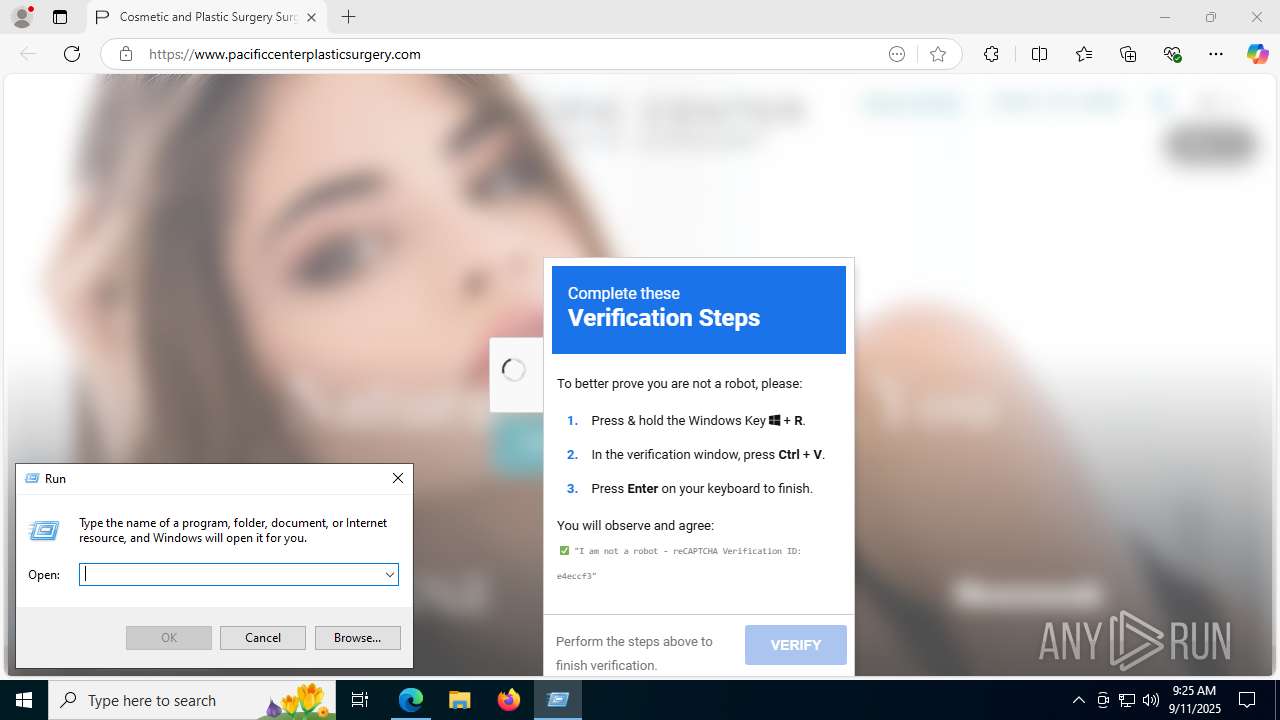Select the Run app on the taskbar

tap(558, 700)
